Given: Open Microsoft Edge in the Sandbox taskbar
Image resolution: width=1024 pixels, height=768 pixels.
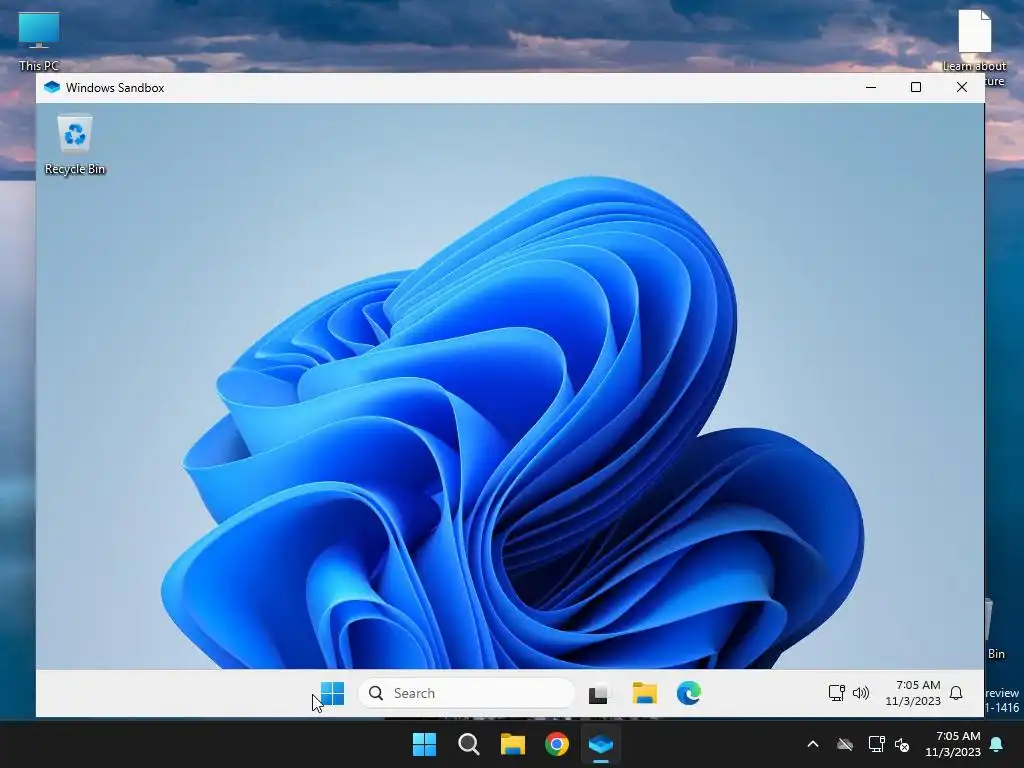Looking at the screenshot, I should (x=688, y=693).
